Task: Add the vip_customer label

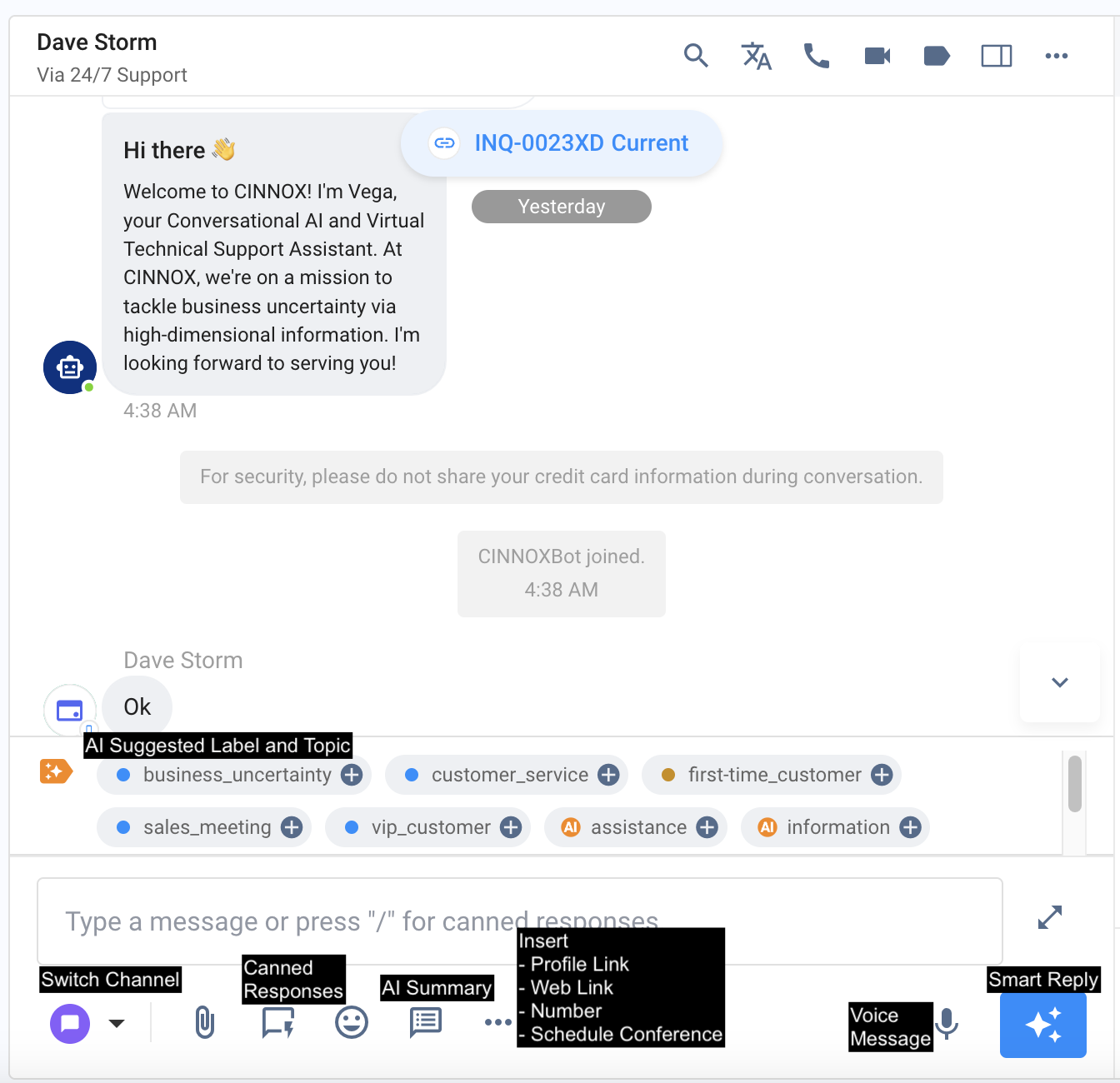Action: (x=511, y=827)
